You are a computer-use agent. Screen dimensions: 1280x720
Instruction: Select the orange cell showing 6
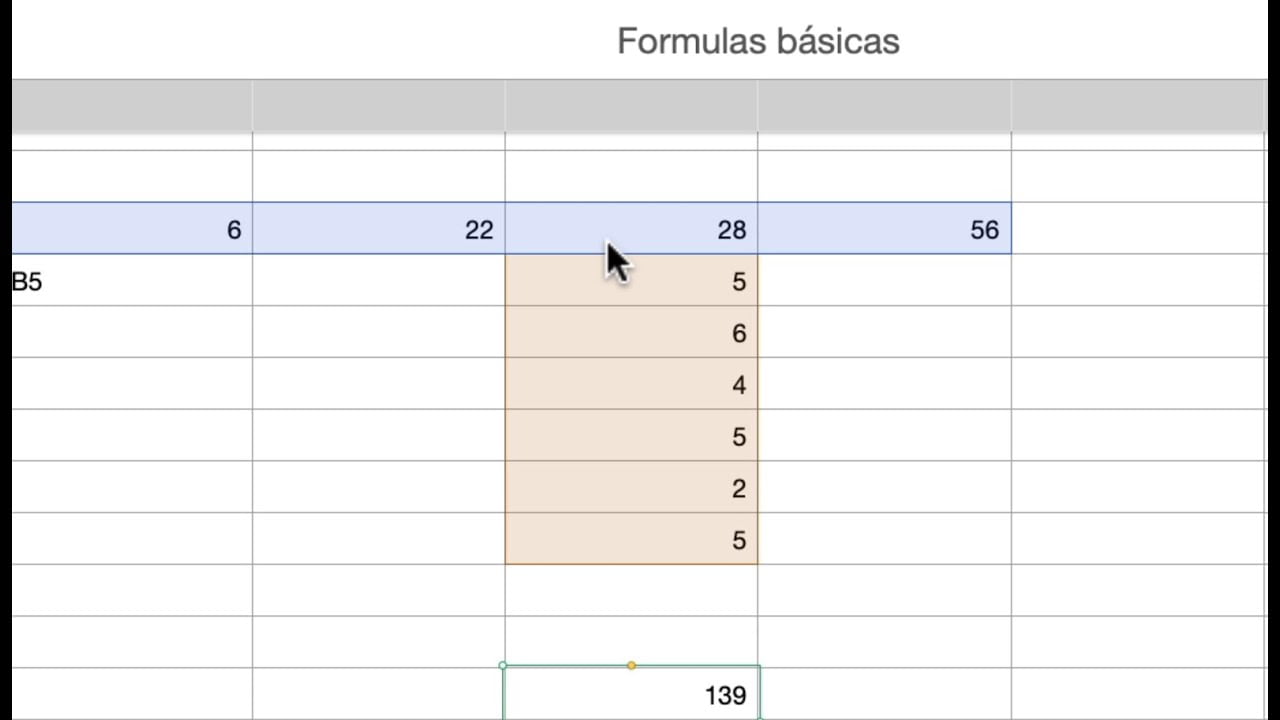(631, 332)
